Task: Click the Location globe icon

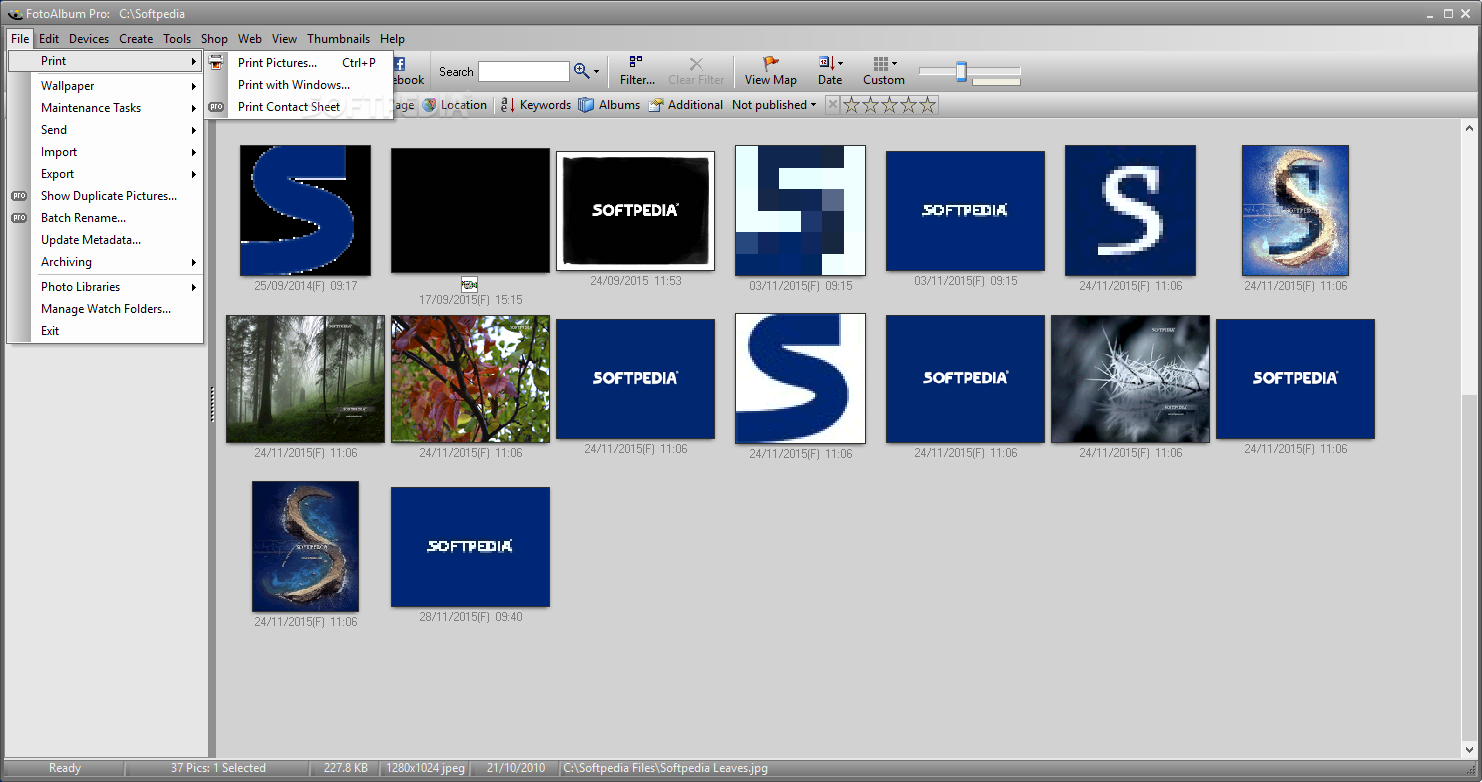Action: coord(430,105)
